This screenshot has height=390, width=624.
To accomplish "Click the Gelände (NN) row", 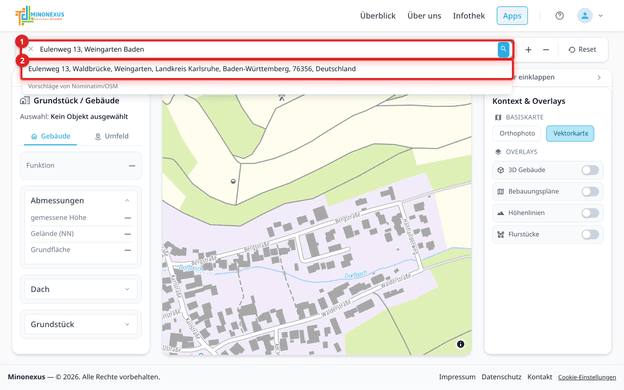I will coord(81,234).
